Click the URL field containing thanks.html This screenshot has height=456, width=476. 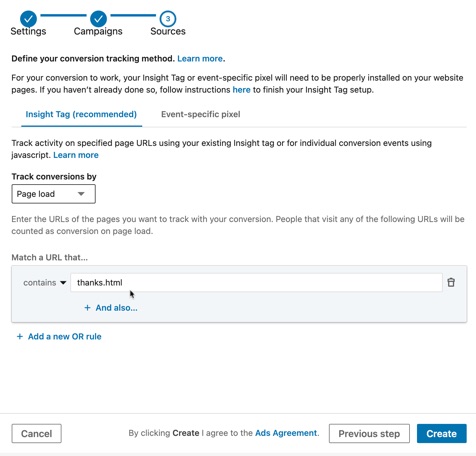coord(256,283)
